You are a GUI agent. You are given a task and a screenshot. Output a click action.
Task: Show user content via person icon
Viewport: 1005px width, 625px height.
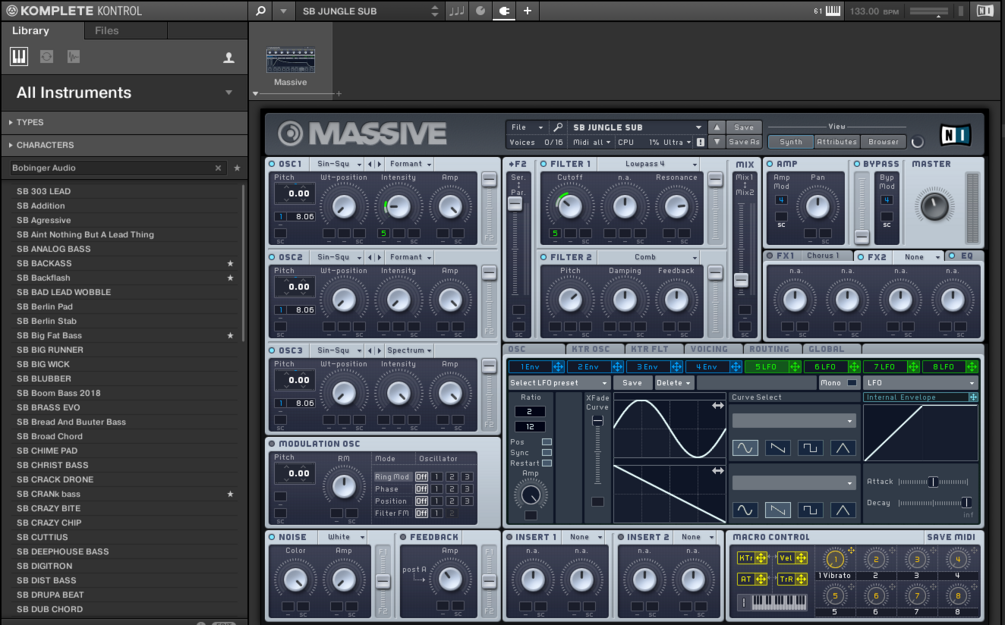point(228,58)
